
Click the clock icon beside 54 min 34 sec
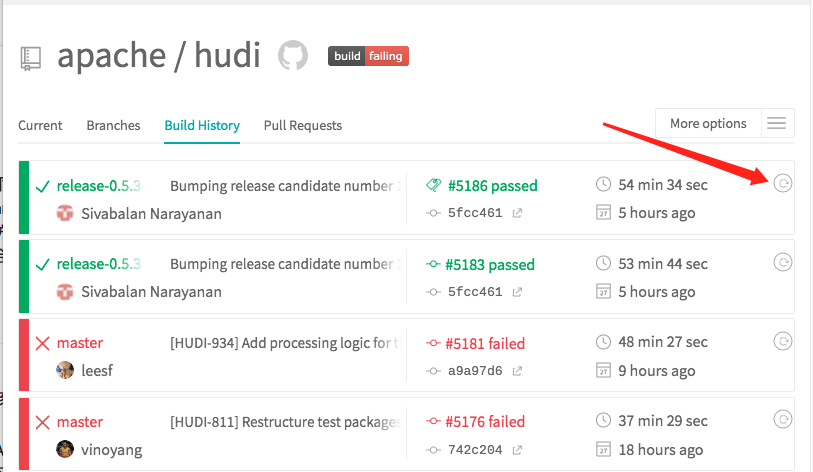(603, 184)
